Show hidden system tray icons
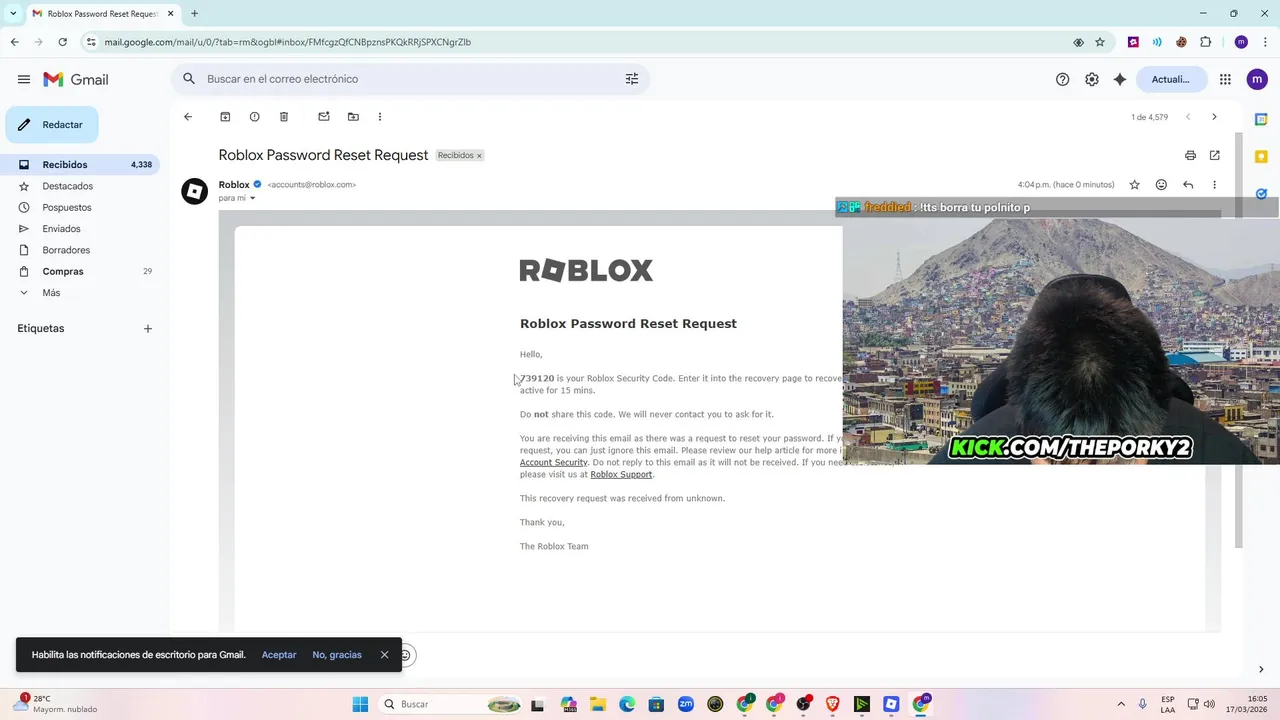Screen dimensions: 1280x720 pos(1120,704)
